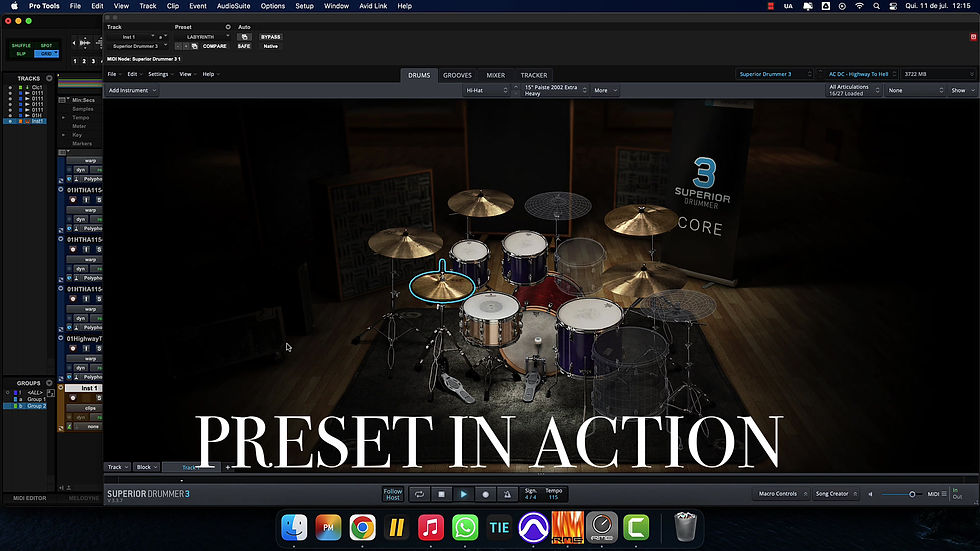Open the None dropdown next to Show
This screenshot has height=551, width=980.
[x=916, y=91]
